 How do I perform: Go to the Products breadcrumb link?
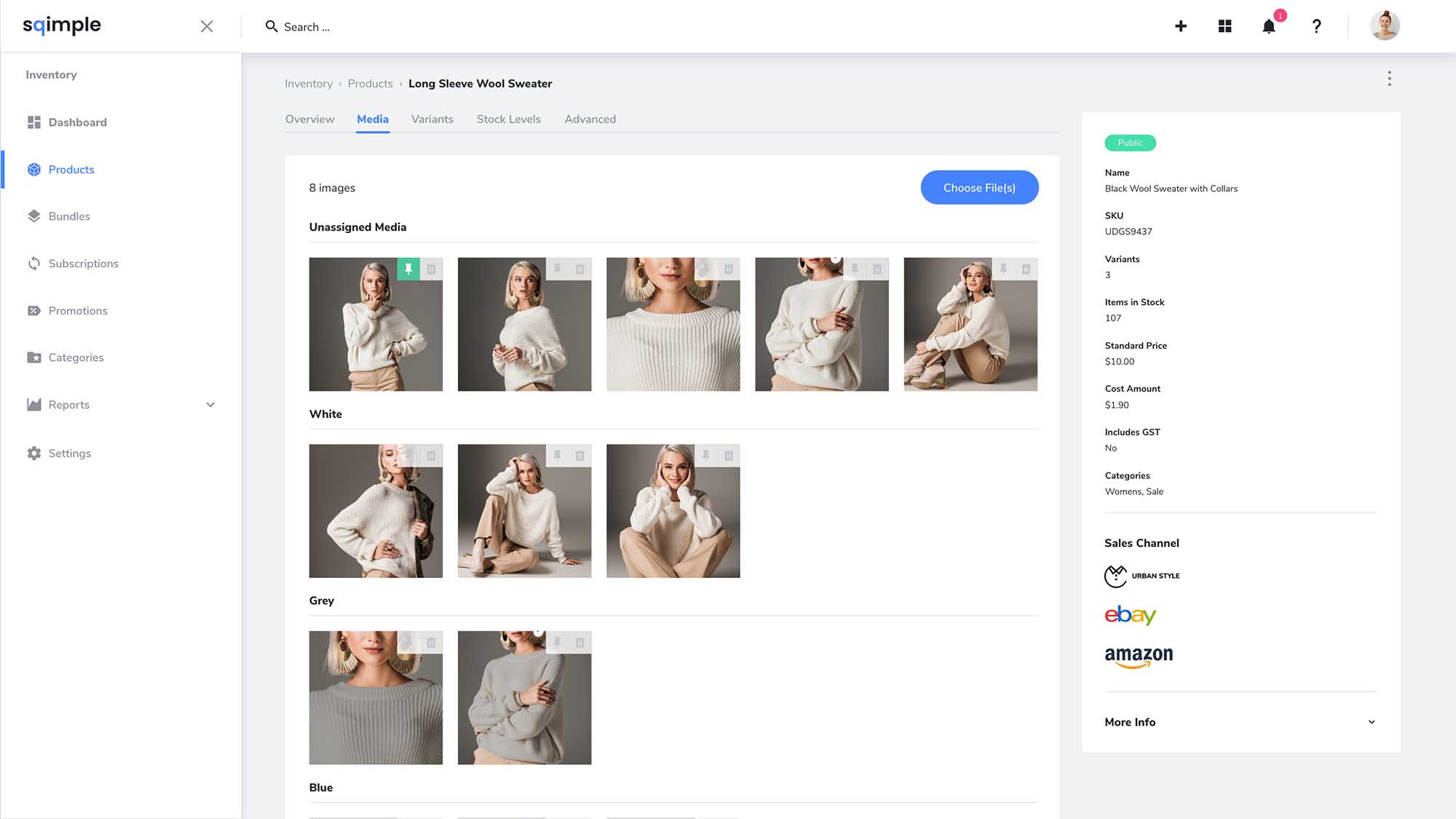(370, 84)
